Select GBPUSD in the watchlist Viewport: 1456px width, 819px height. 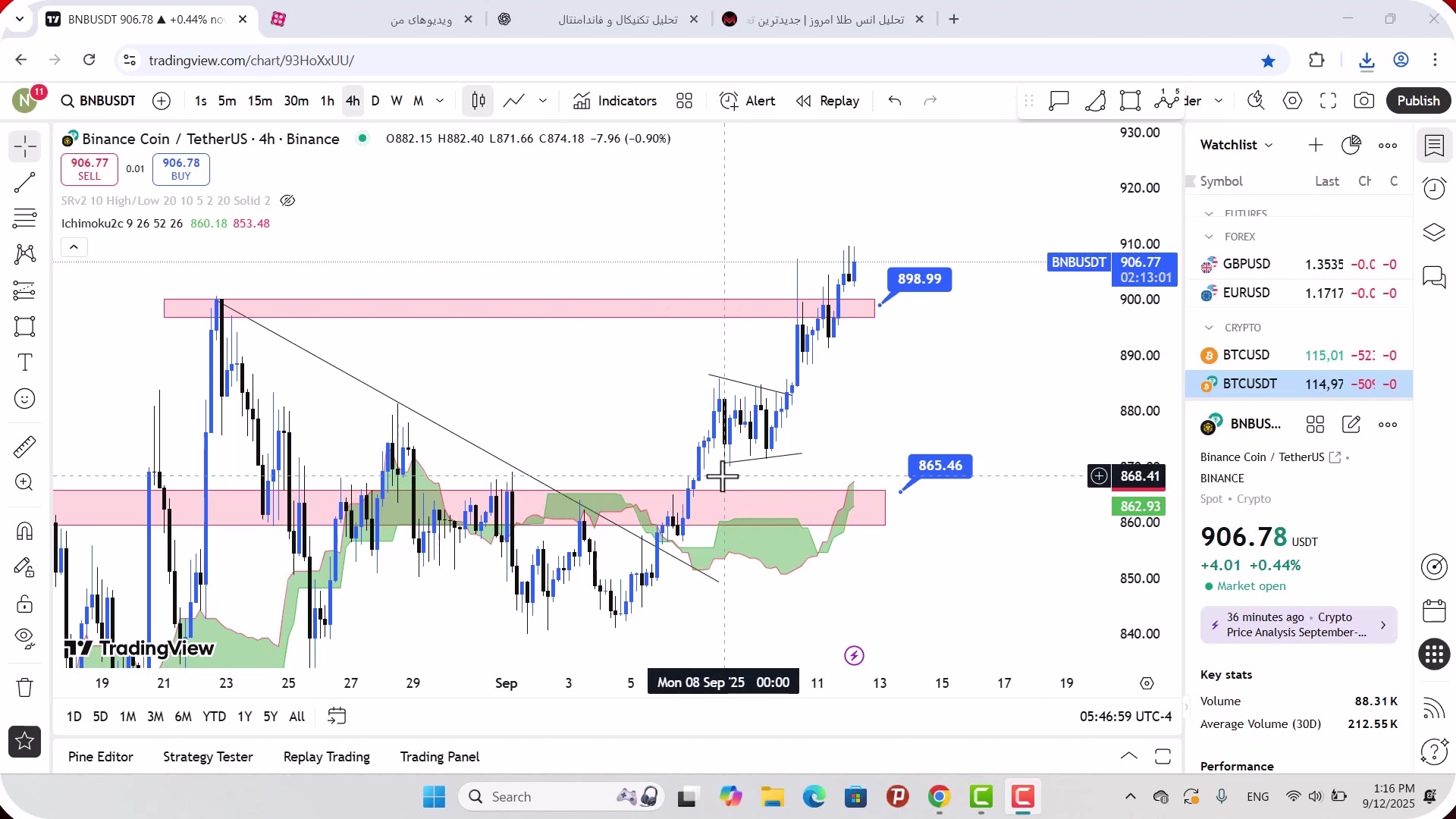coord(1298,264)
